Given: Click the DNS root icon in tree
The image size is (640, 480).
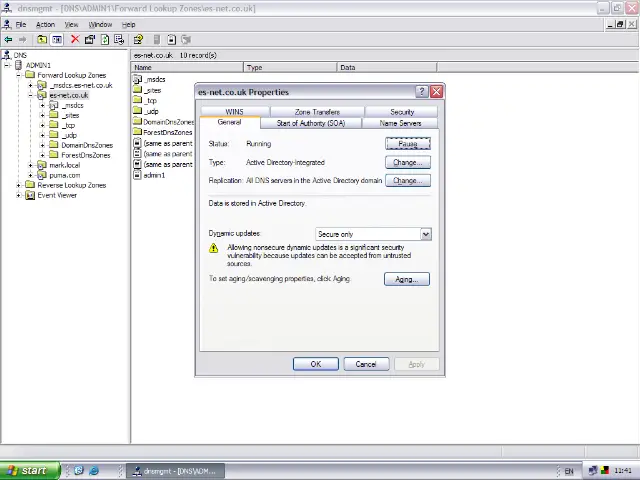Looking at the screenshot, I should coord(7,55).
